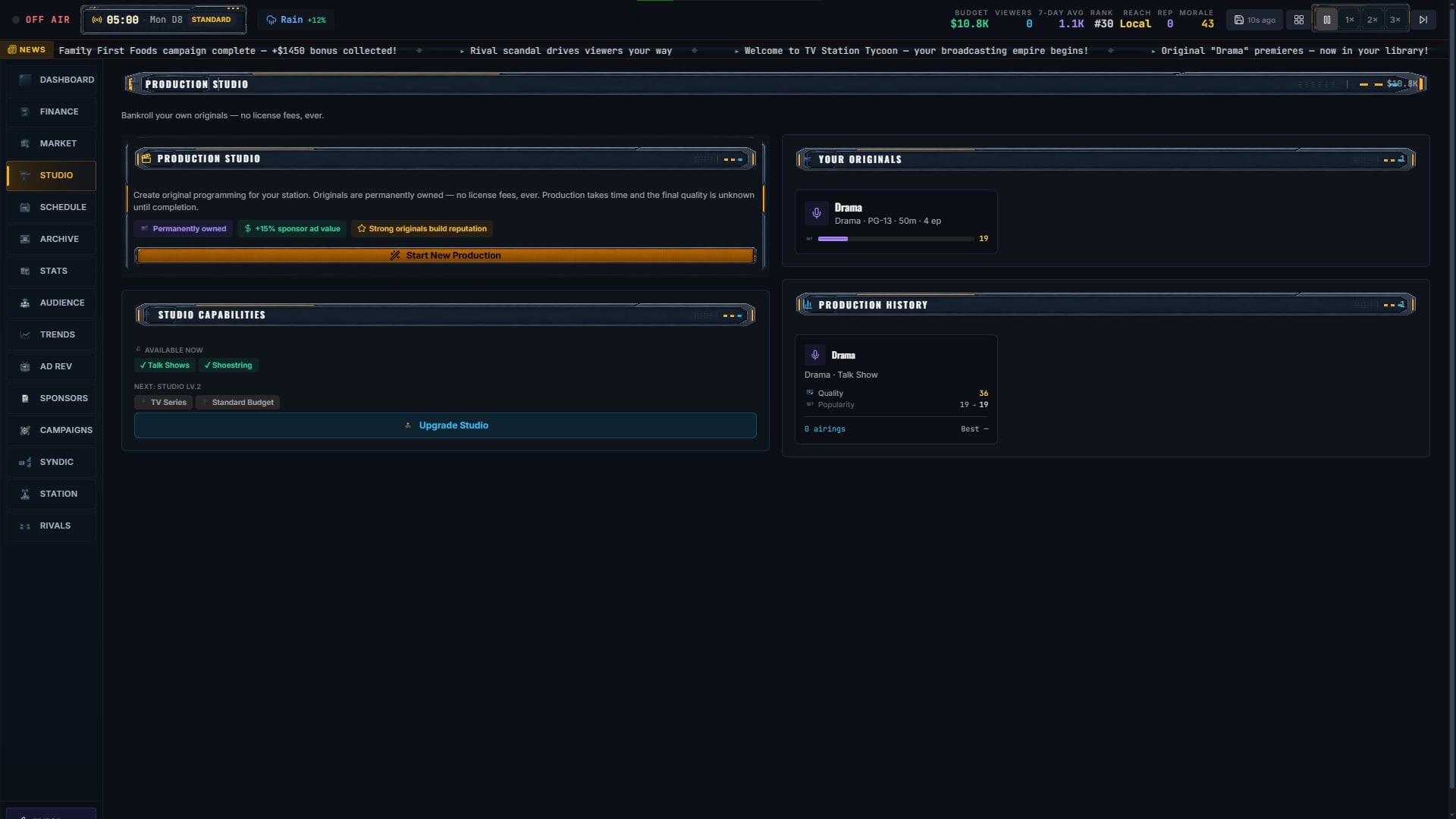This screenshot has height=819, width=1456.
Task: Click the Standard Budget locked chip
Action: coord(238,403)
